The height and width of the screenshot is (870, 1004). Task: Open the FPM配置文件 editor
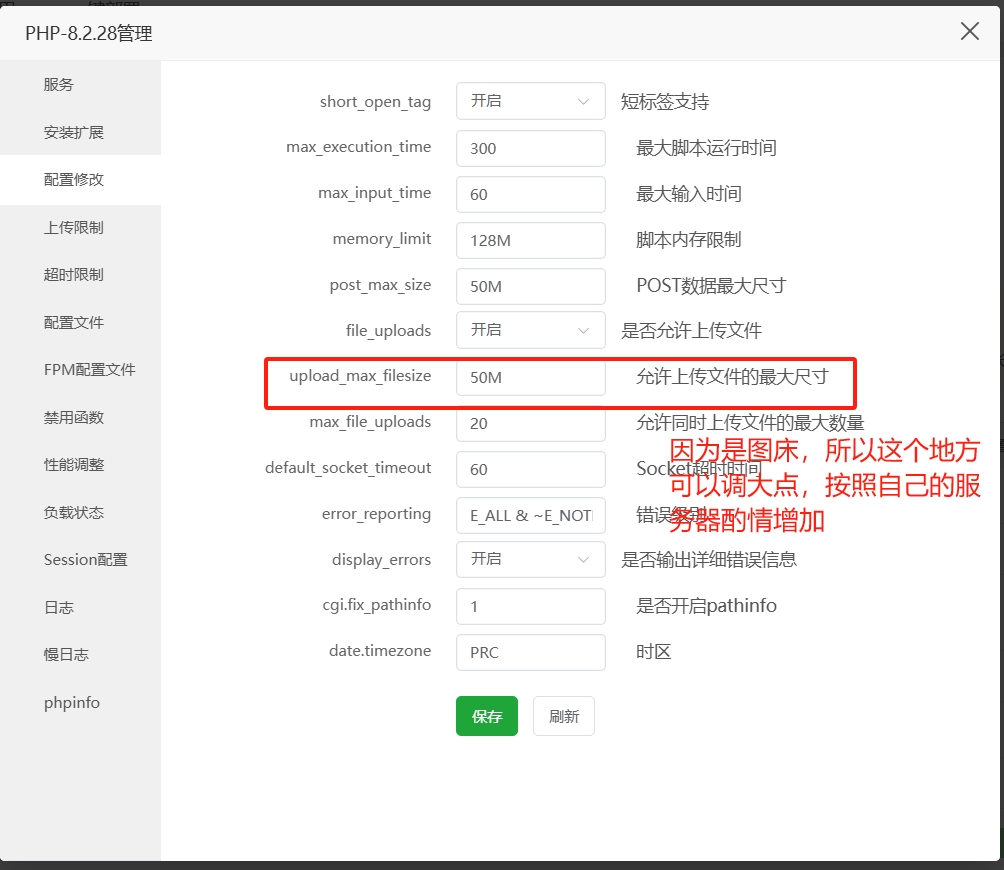pyautogui.click(x=87, y=369)
